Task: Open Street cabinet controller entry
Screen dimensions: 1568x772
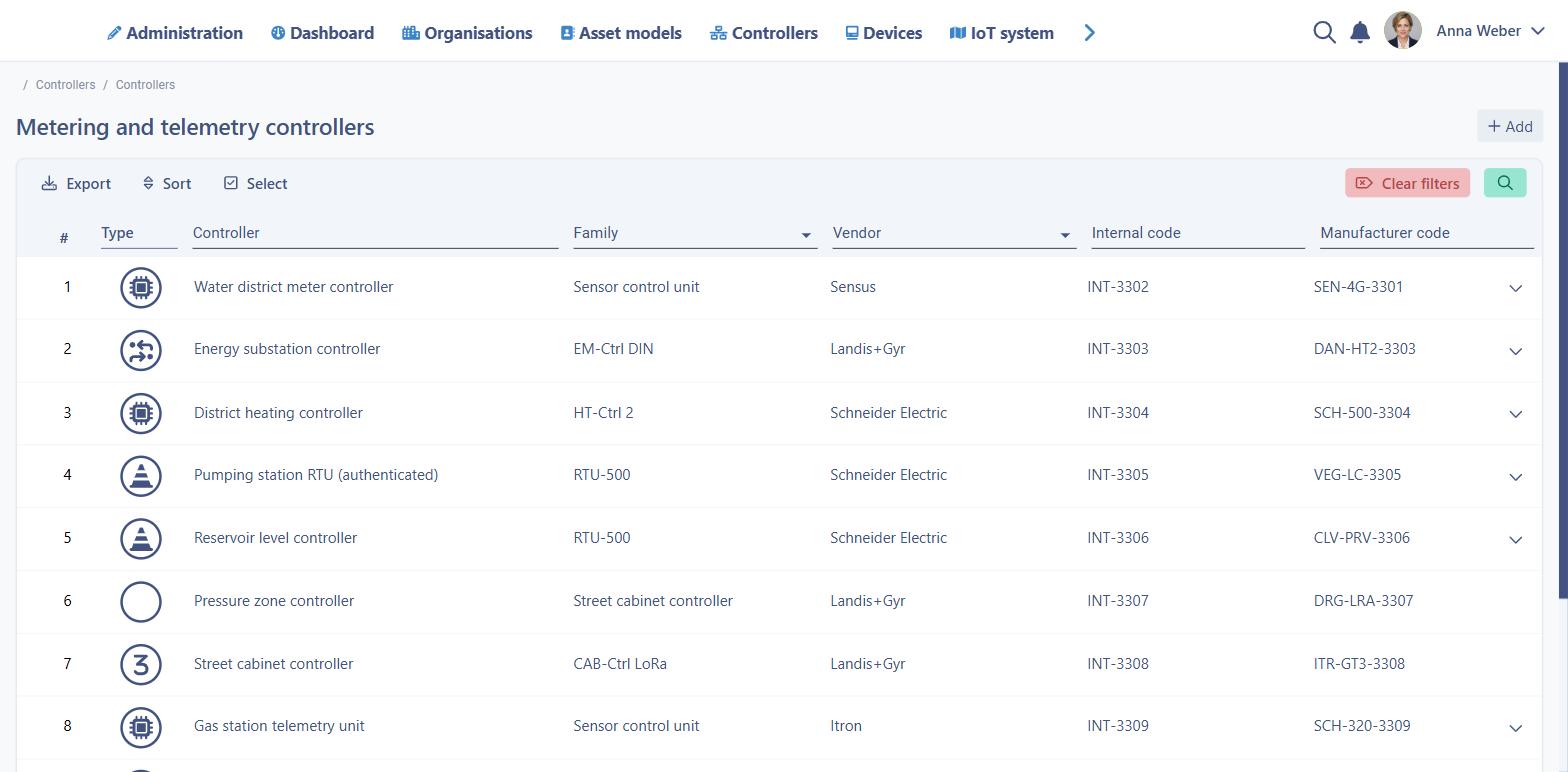Action: point(273,664)
